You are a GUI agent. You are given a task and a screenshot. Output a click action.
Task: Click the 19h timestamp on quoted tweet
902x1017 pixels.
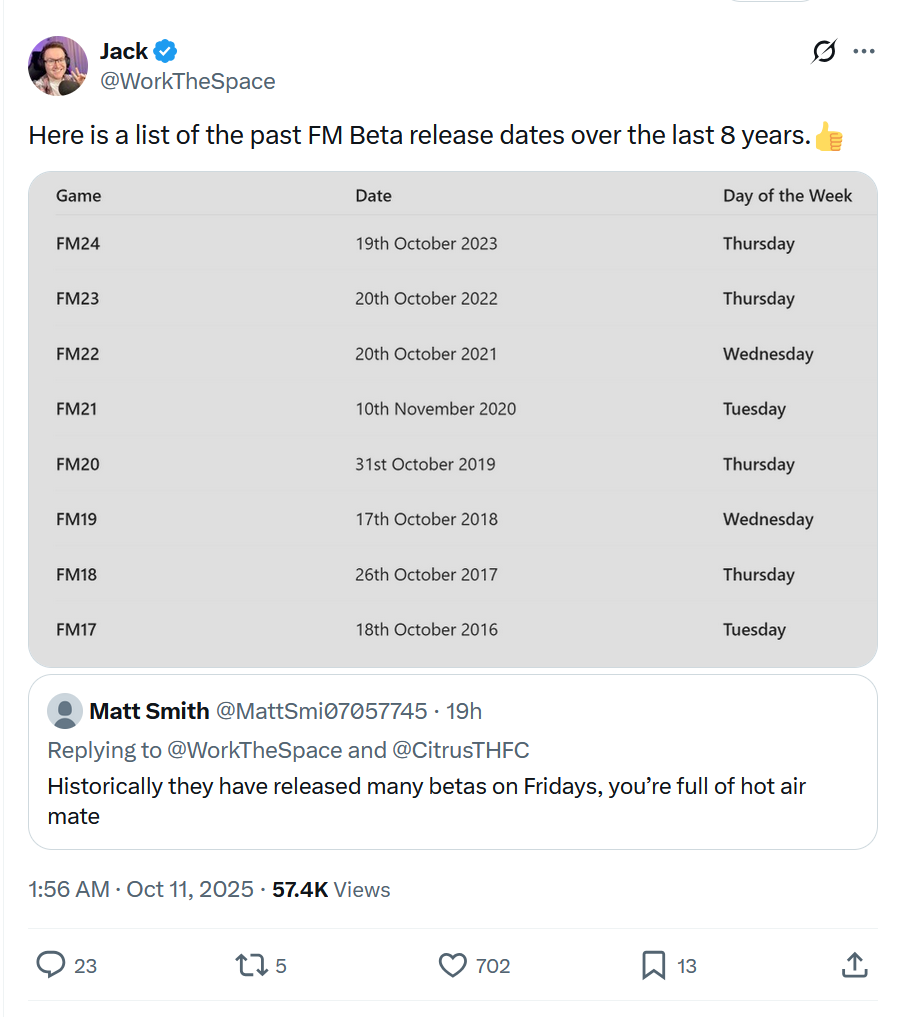[464, 711]
